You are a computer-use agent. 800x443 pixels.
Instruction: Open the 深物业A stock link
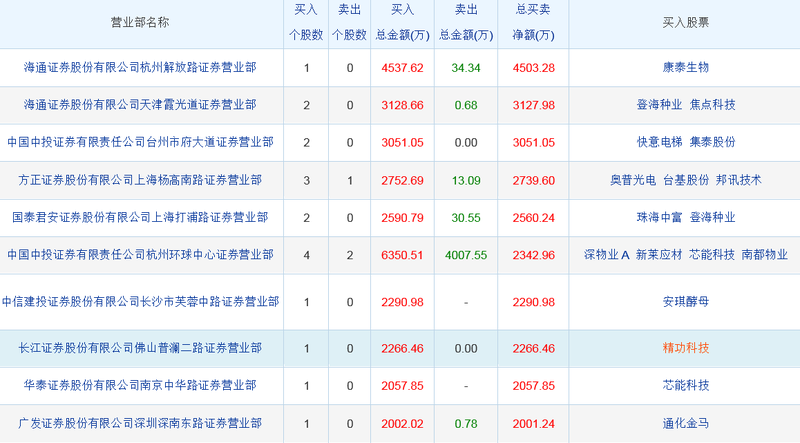click(x=606, y=255)
